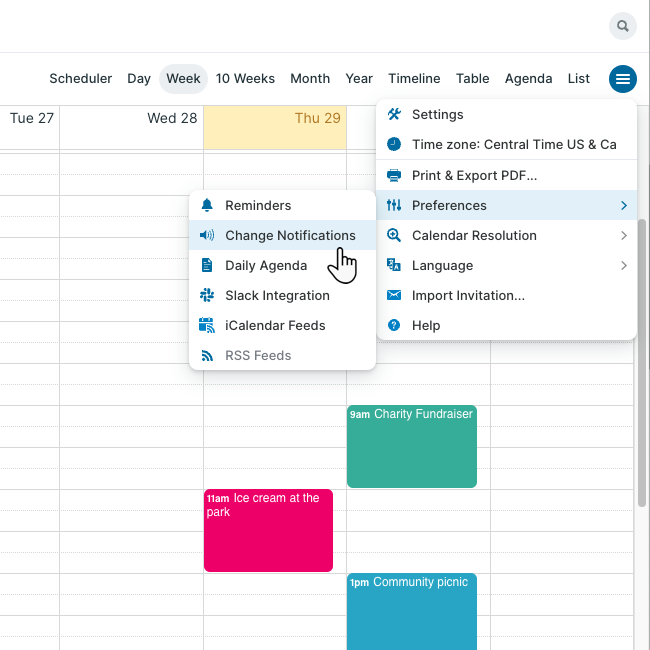Open the 11am Ice cream at the park event
This screenshot has height=650, width=650.
pyautogui.click(x=268, y=530)
